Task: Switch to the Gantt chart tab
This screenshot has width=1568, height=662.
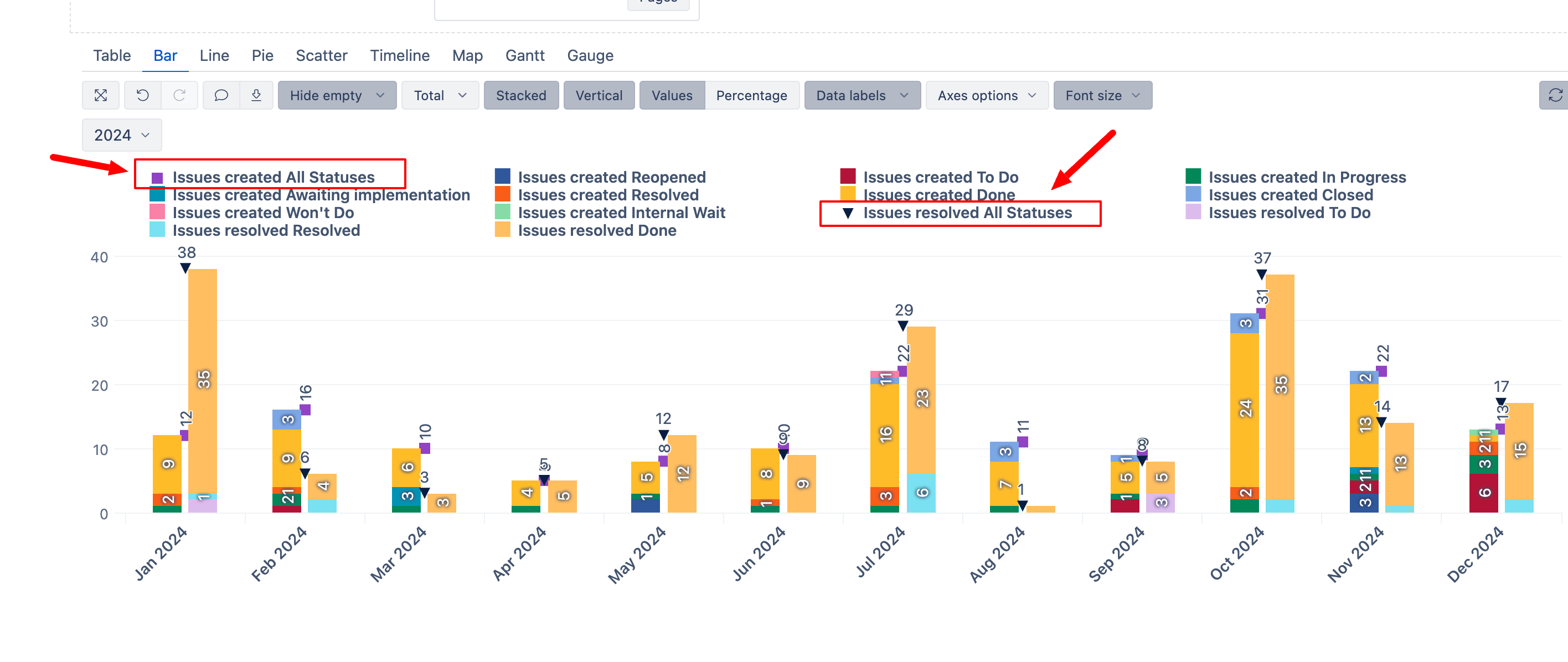Action: coord(525,55)
